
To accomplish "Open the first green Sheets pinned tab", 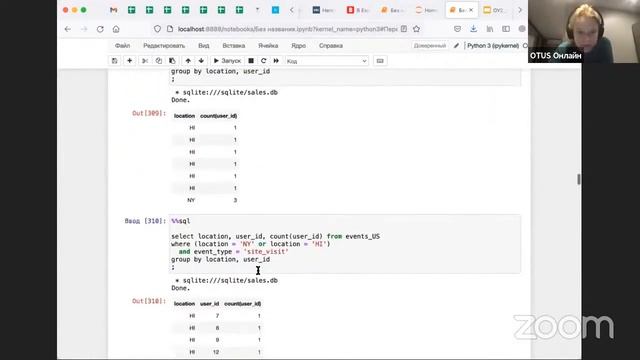I will pos(131,10).
